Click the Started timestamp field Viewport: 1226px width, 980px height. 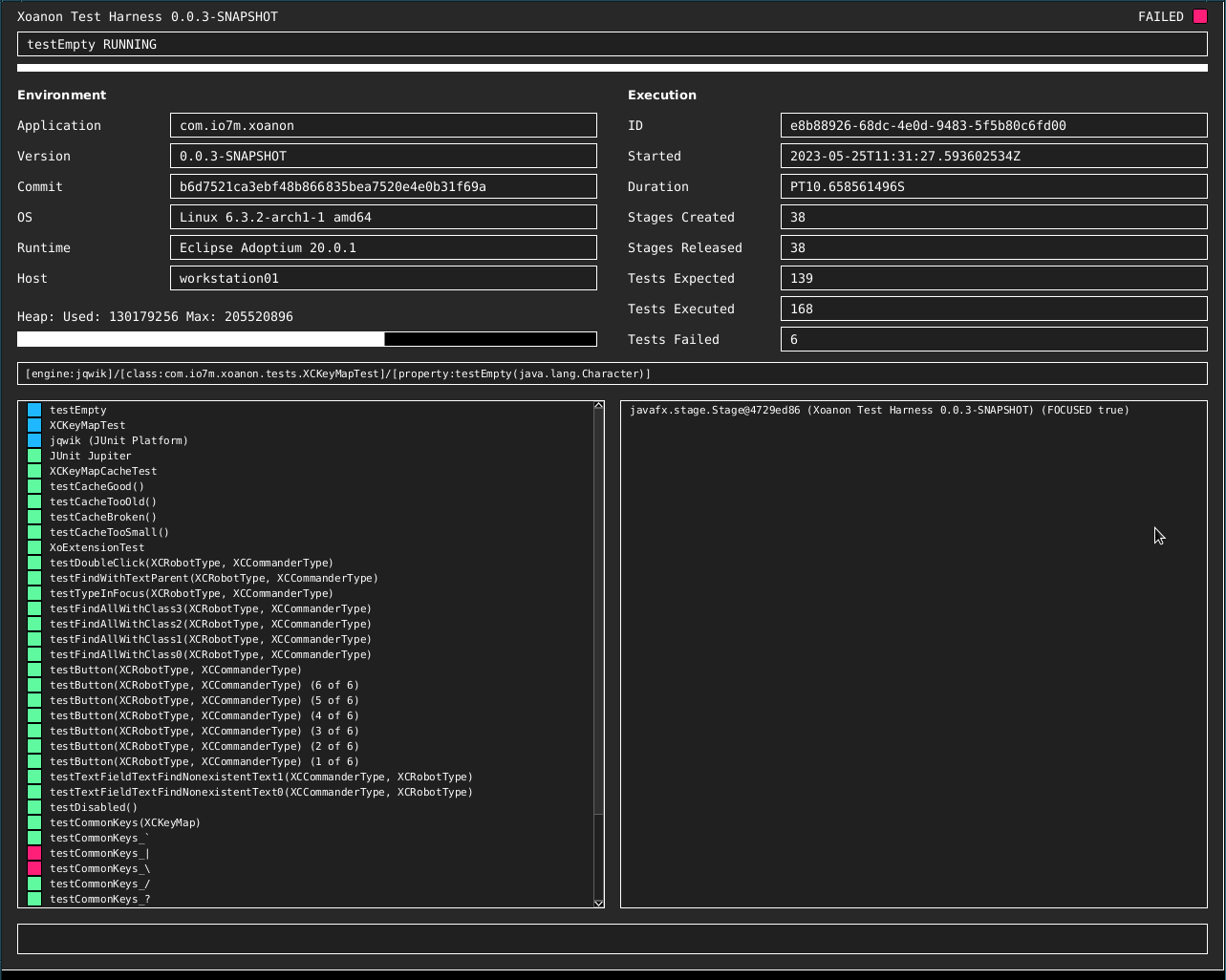point(994,156)
